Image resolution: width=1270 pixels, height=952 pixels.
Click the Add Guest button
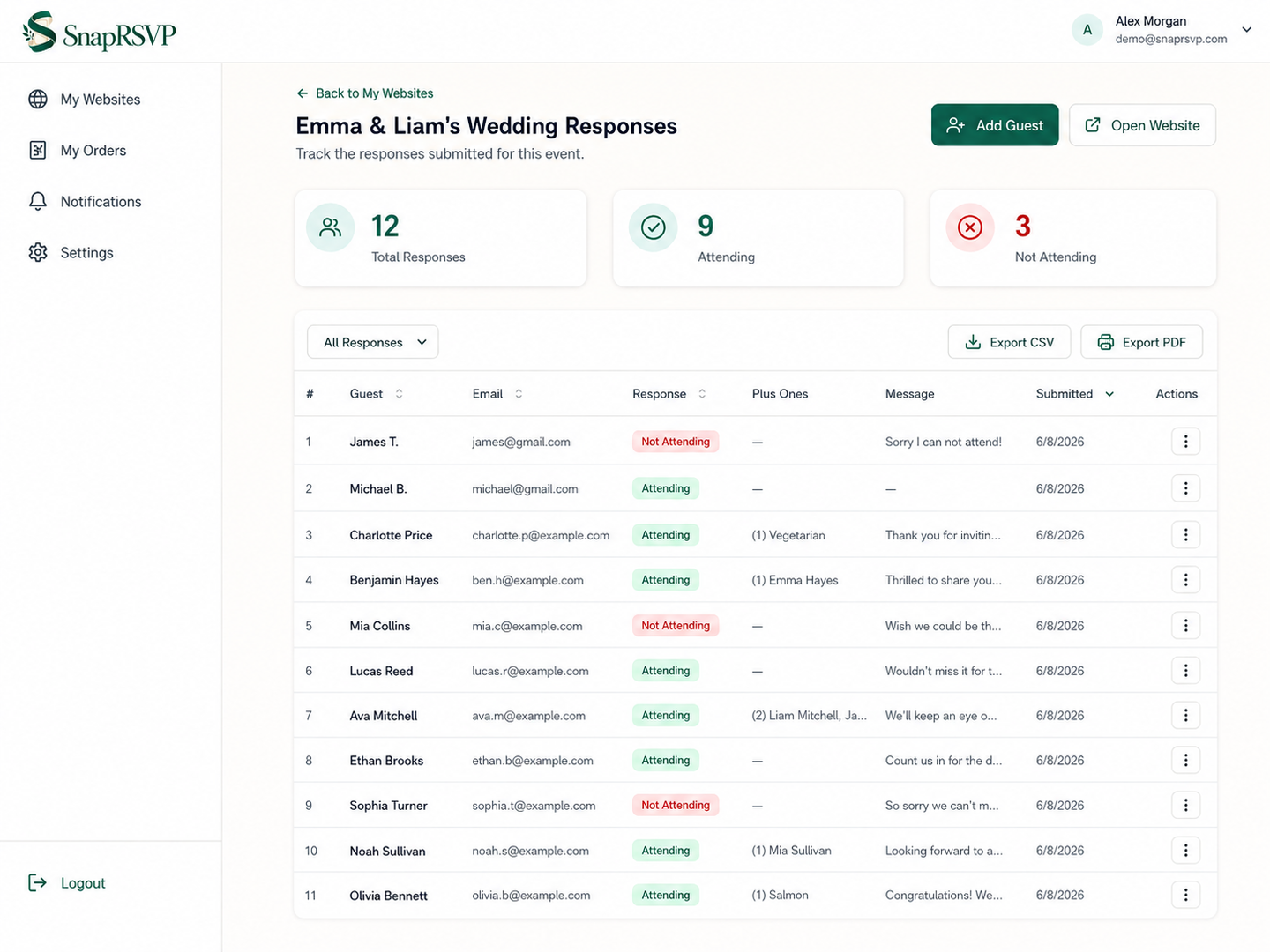click(995, 125)
